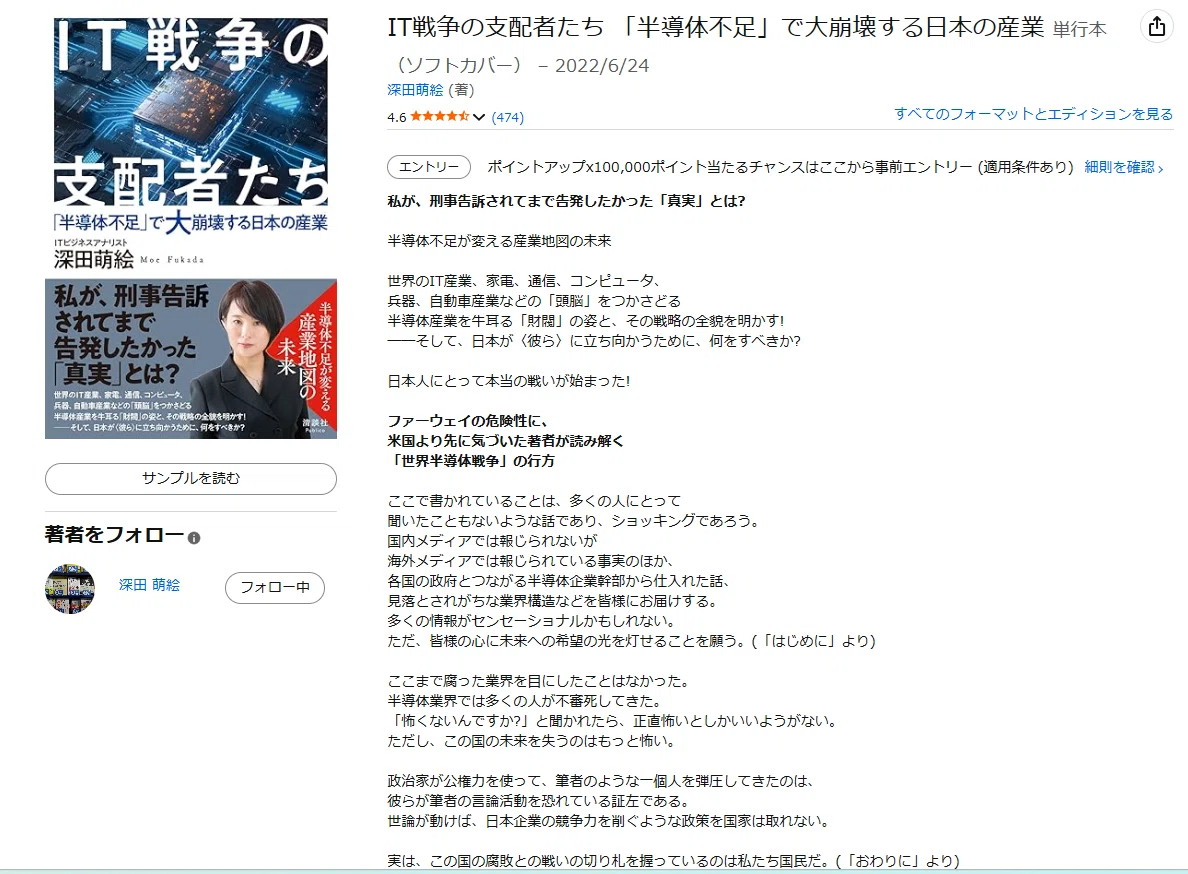The height and width of the screenshot is (874, 1188).
Task: Click the star rating graphic
Action: click(x=440, y=117)
